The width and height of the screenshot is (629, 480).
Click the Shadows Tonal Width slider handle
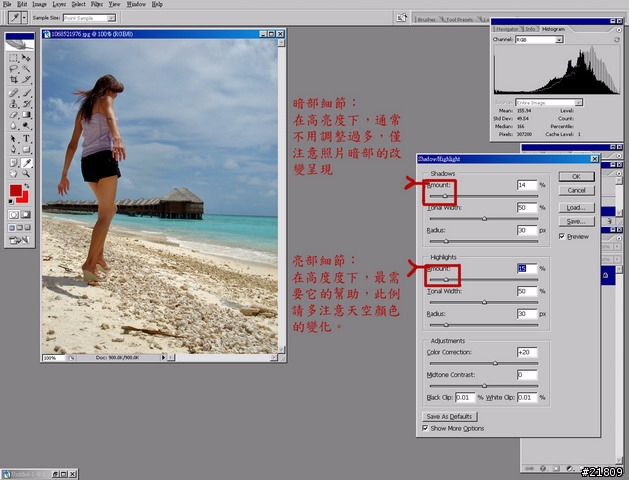pyautogui.click(x=484, y=219)
